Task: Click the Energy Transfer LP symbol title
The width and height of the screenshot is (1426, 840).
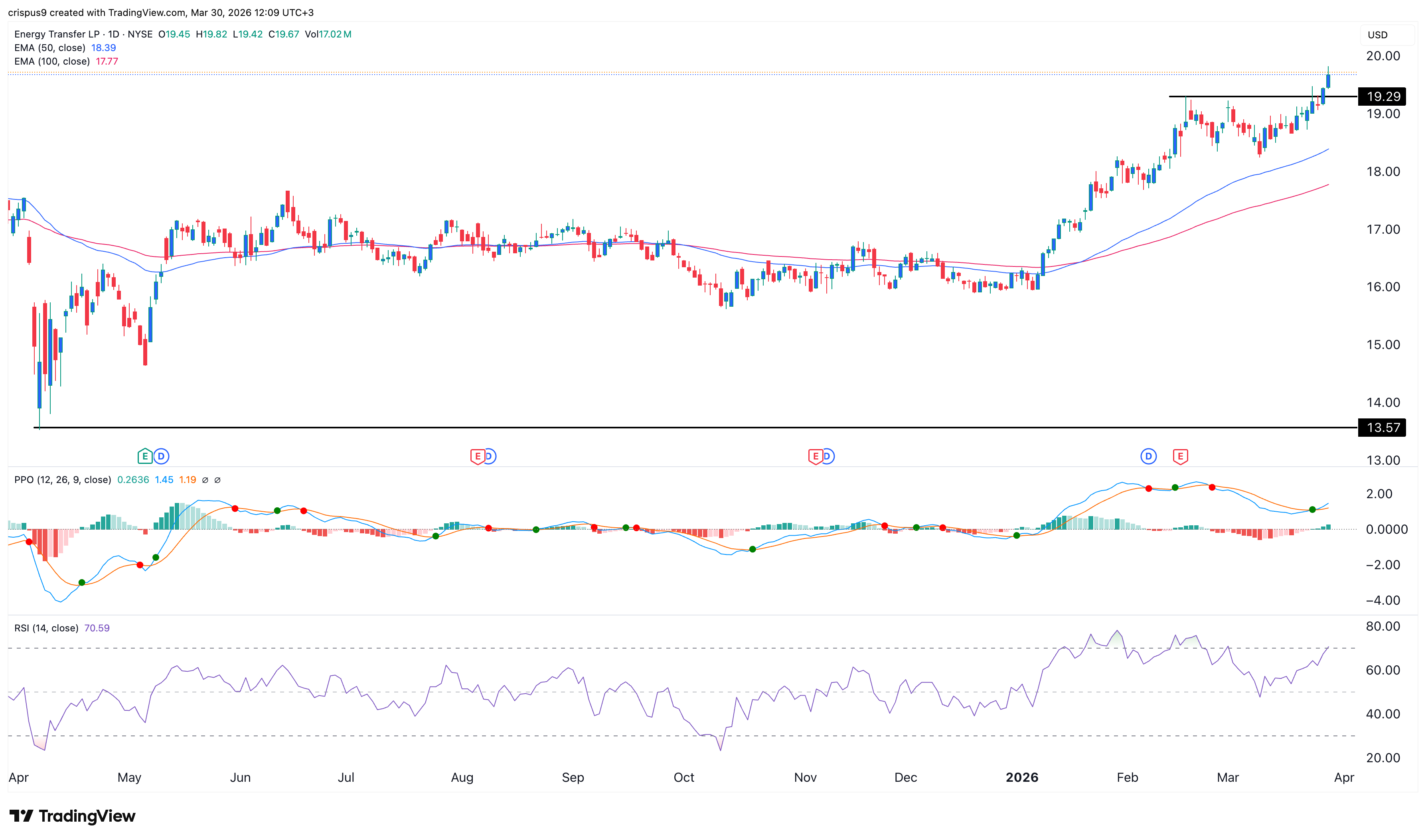Action: 57,35
